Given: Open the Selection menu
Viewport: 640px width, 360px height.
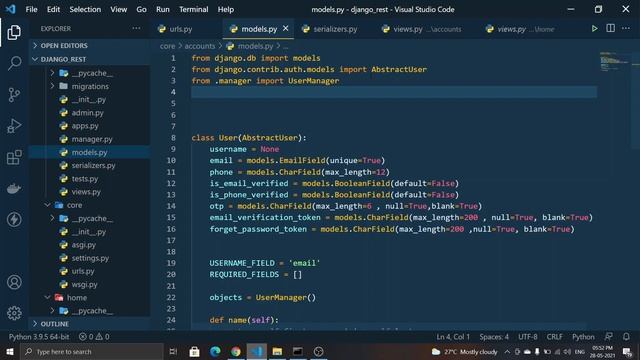Looking at the screenshot, I should pyautogui.click(x=85, y=9).
